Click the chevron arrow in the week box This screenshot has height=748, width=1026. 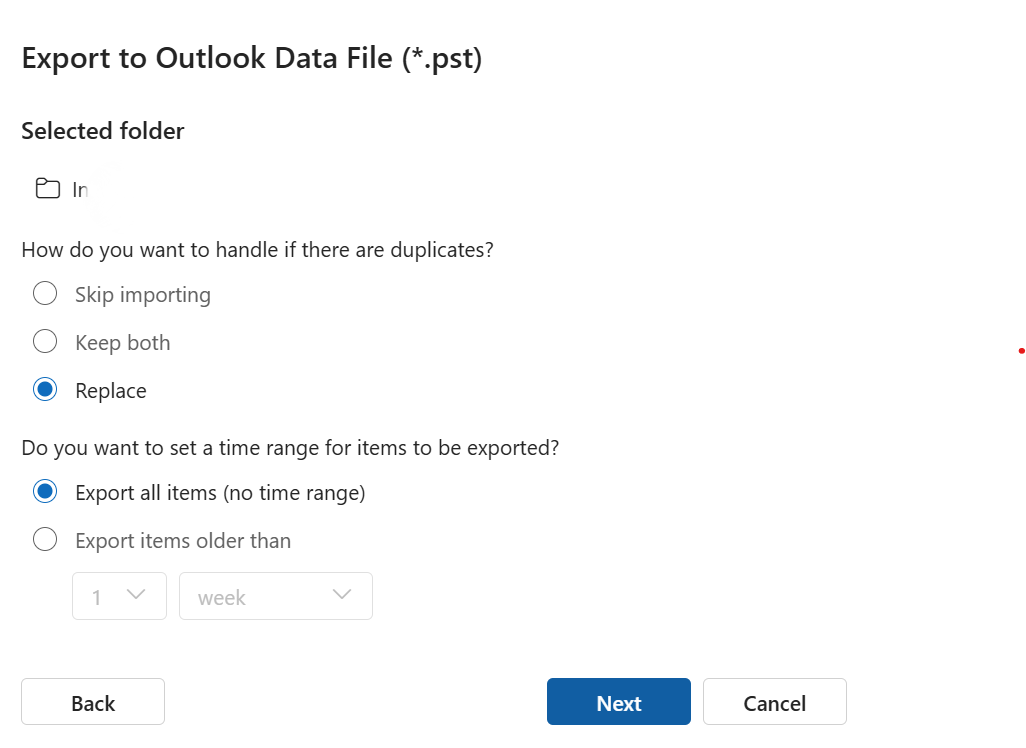342,595
